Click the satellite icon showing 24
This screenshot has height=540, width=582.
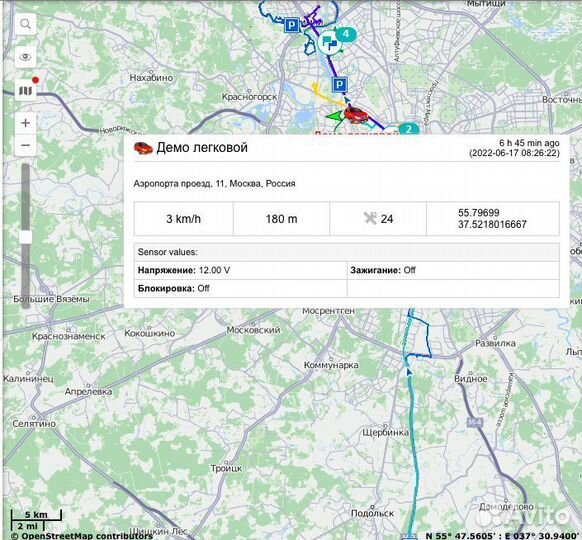pyautogui.click(x=370, y=219)
